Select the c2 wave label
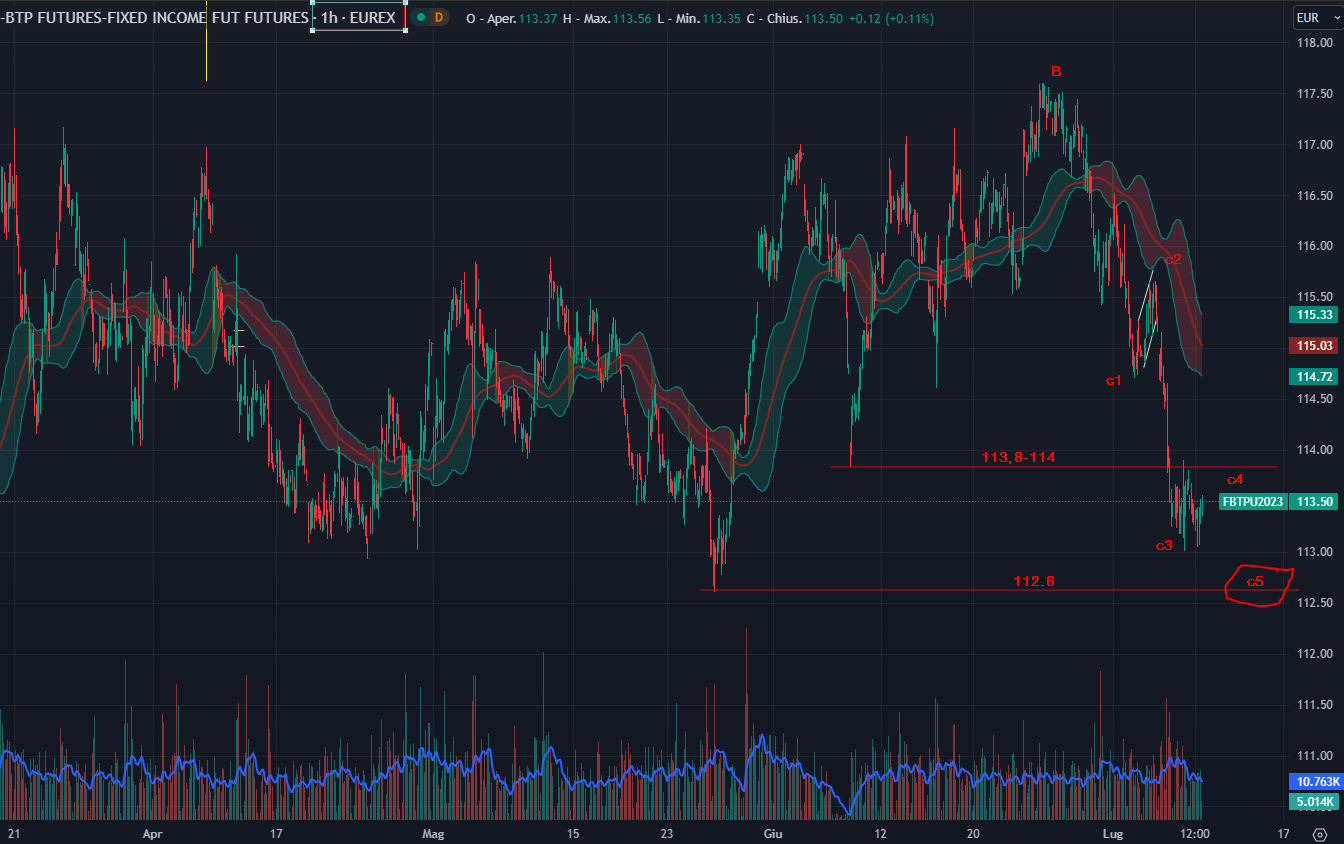 pos(1173,259)
